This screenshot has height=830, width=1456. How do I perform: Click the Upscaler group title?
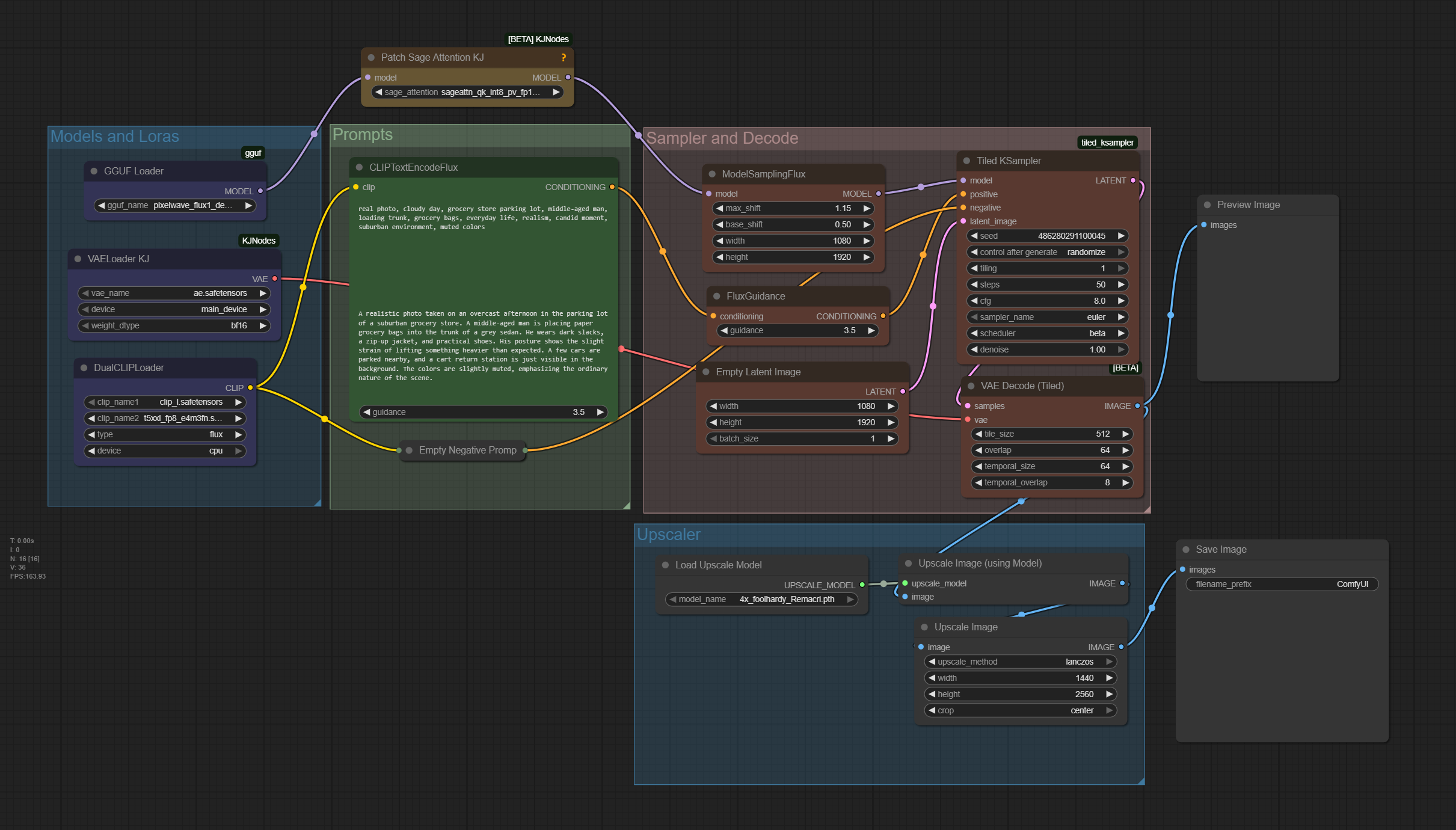(668, 535)
